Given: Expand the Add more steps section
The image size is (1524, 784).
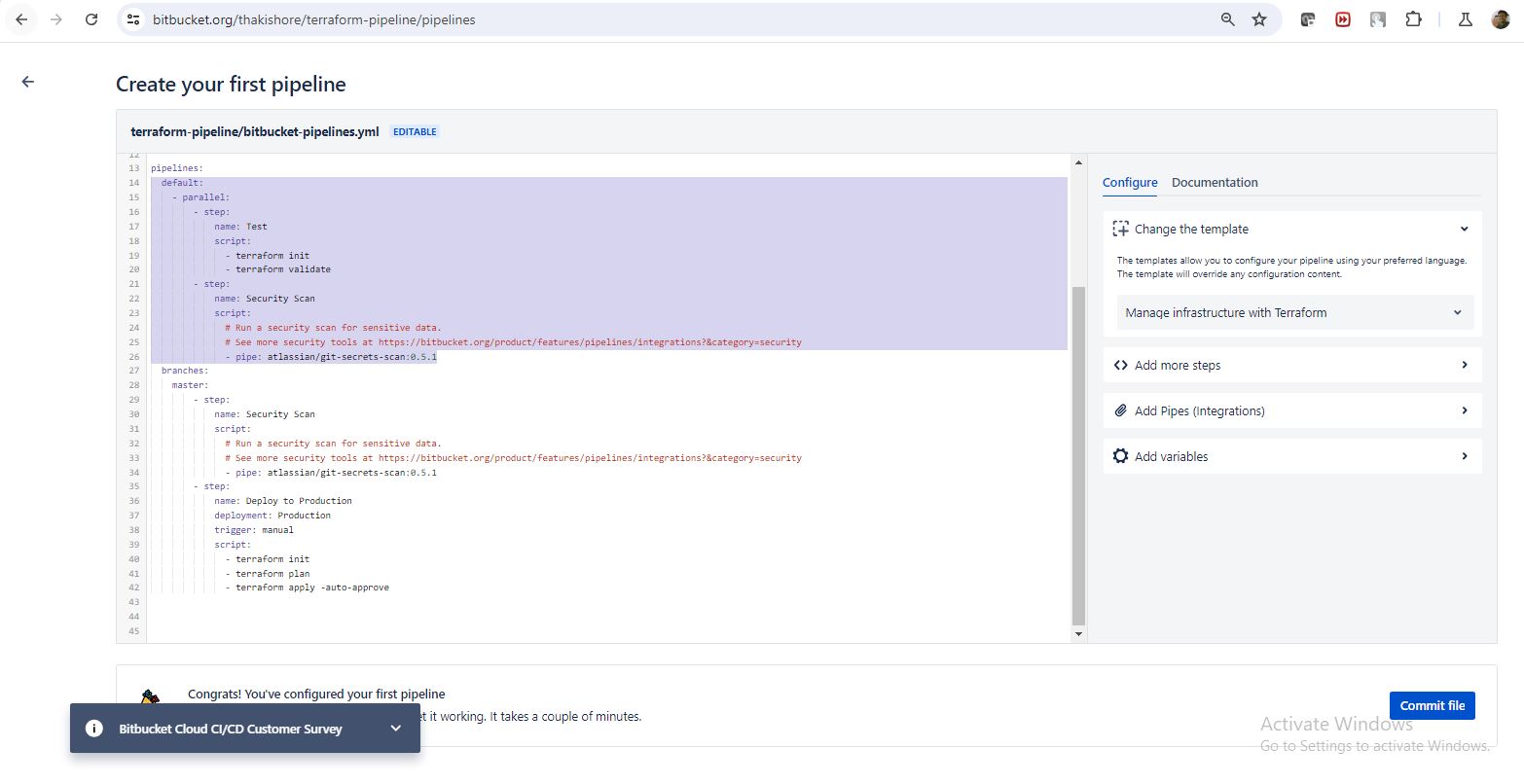Looking at the screenshot, I should click(x=1292, y=366).
